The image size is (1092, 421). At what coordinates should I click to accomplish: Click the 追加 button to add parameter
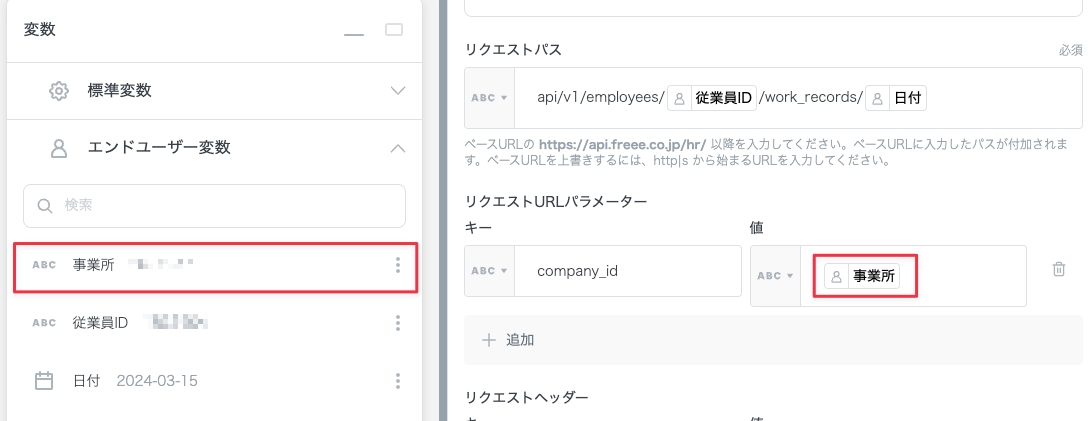508,340
